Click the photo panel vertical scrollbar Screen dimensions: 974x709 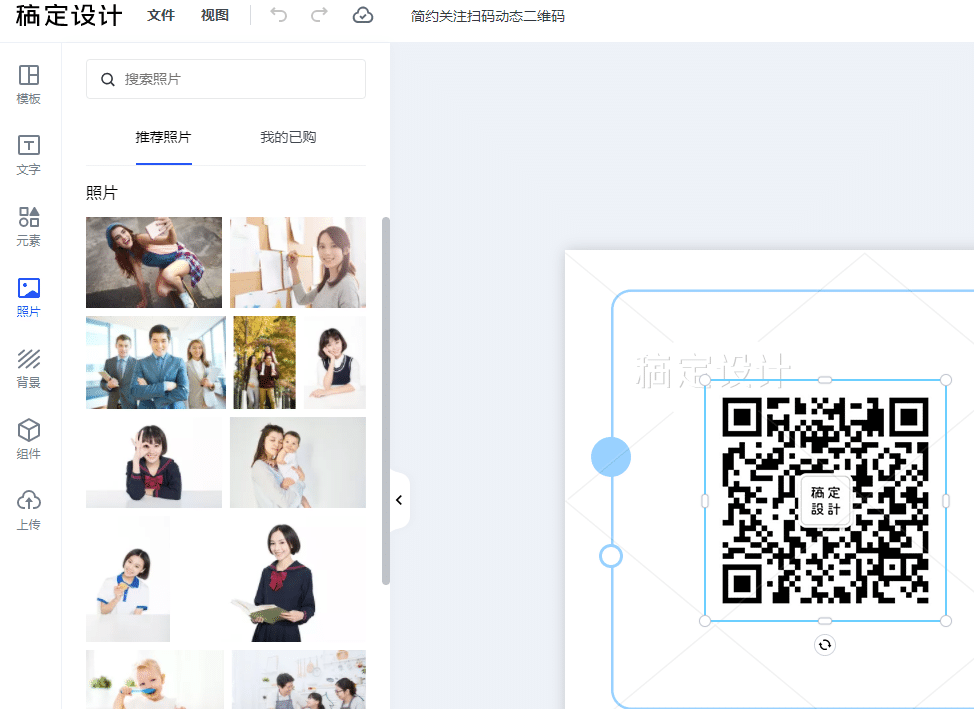click(x=386, y=401)
